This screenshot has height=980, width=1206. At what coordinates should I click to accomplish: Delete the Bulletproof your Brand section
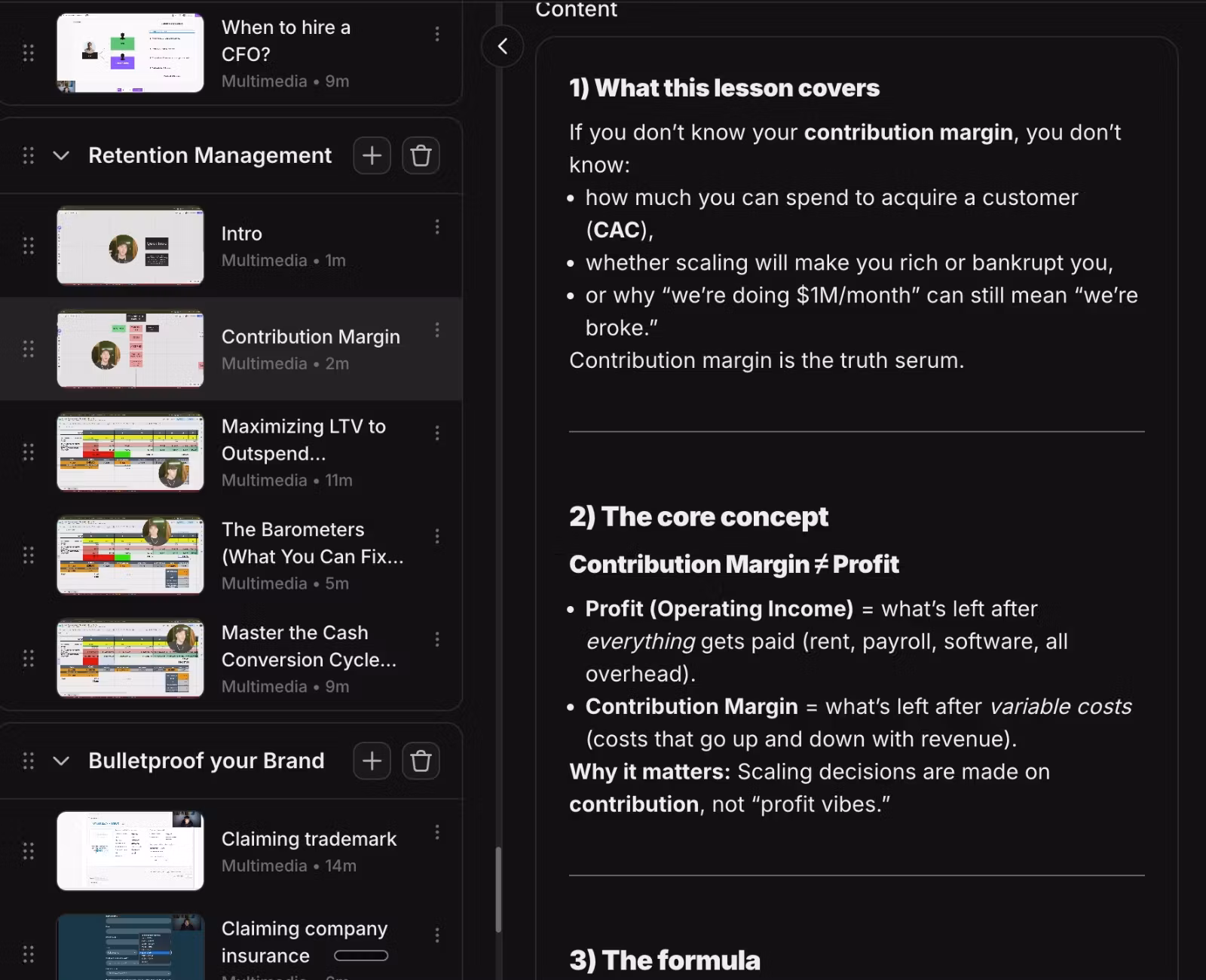421,761
